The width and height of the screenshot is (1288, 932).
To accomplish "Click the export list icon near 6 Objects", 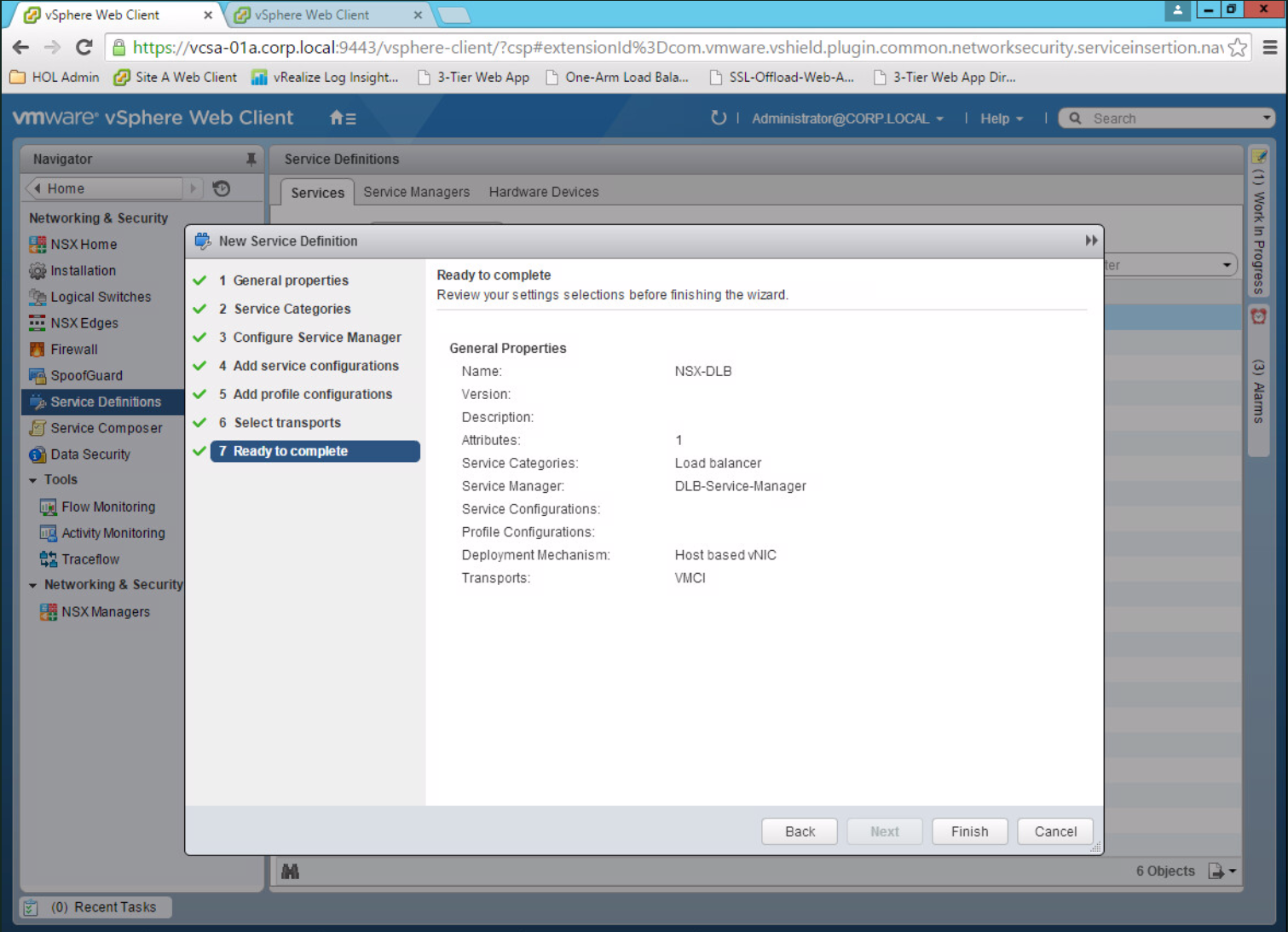I will coord(1216,871).
